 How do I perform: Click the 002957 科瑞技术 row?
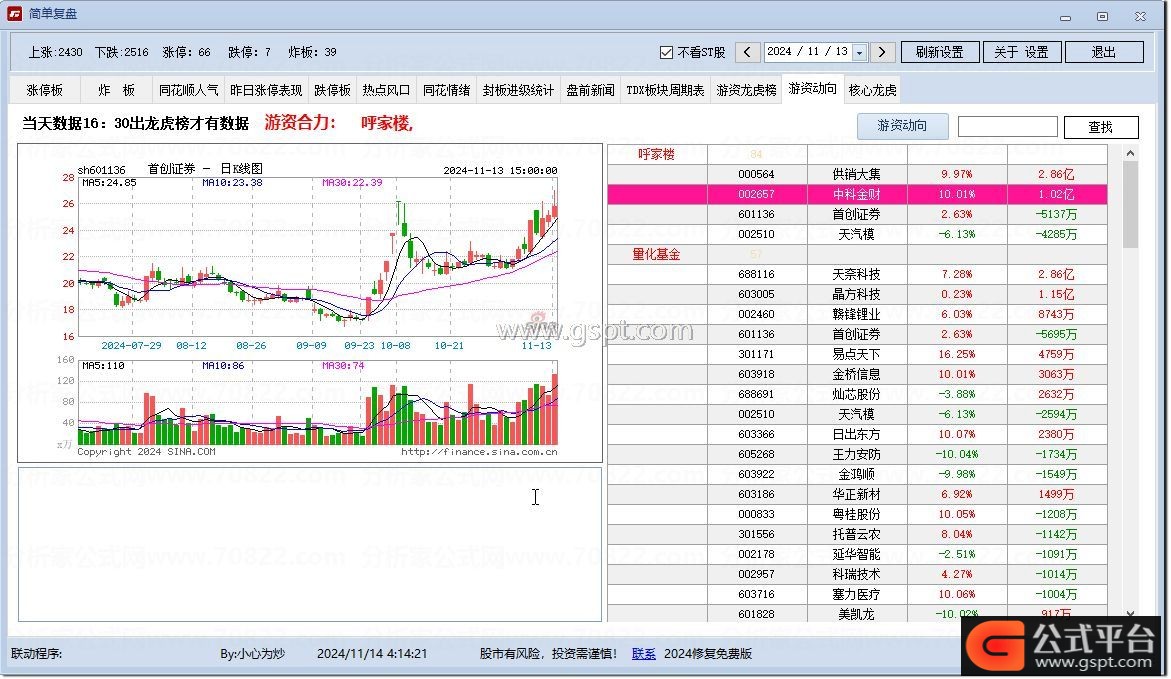click(857, 574)
